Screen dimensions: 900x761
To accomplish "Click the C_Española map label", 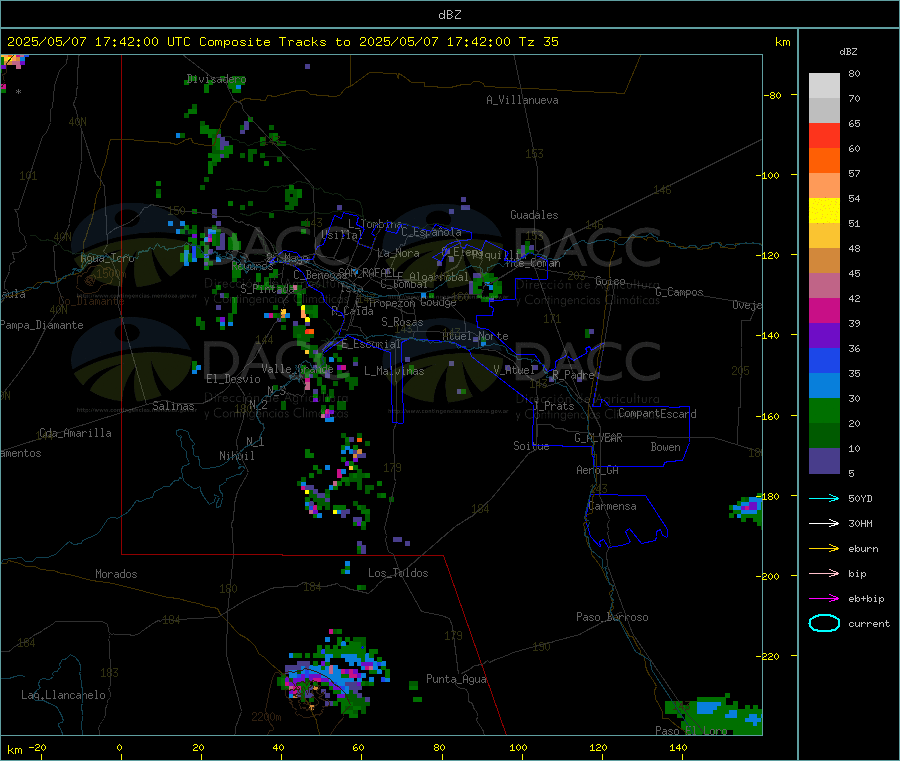I will click(431, 232).
